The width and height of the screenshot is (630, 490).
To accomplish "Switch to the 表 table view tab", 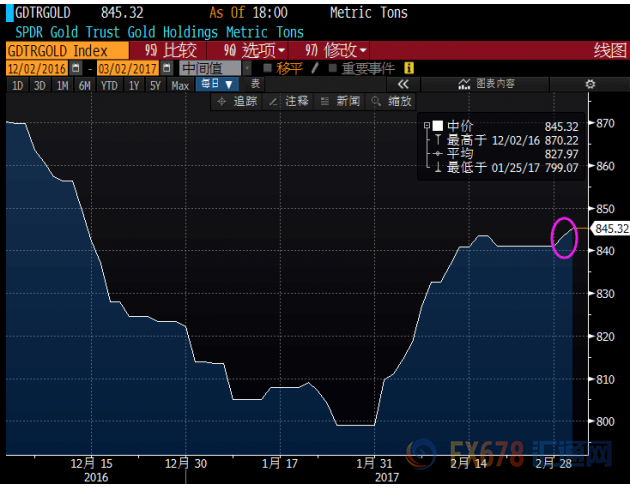I will coord(256,84).
